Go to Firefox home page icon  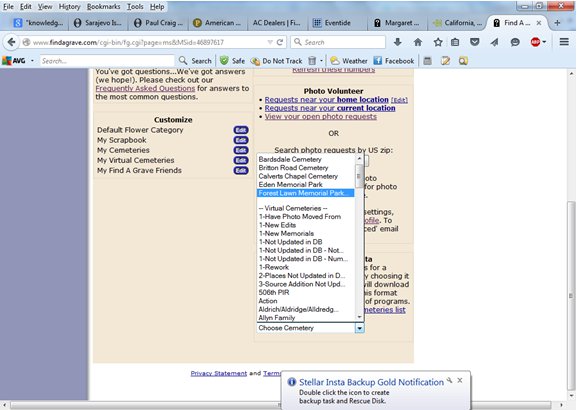coord(418,42)
